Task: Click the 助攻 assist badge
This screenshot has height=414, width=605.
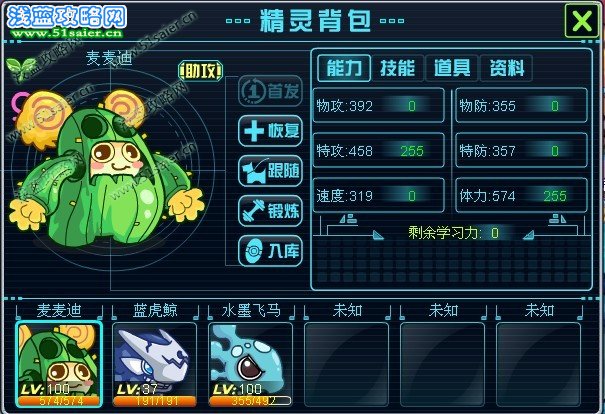Action: (201, 71)
